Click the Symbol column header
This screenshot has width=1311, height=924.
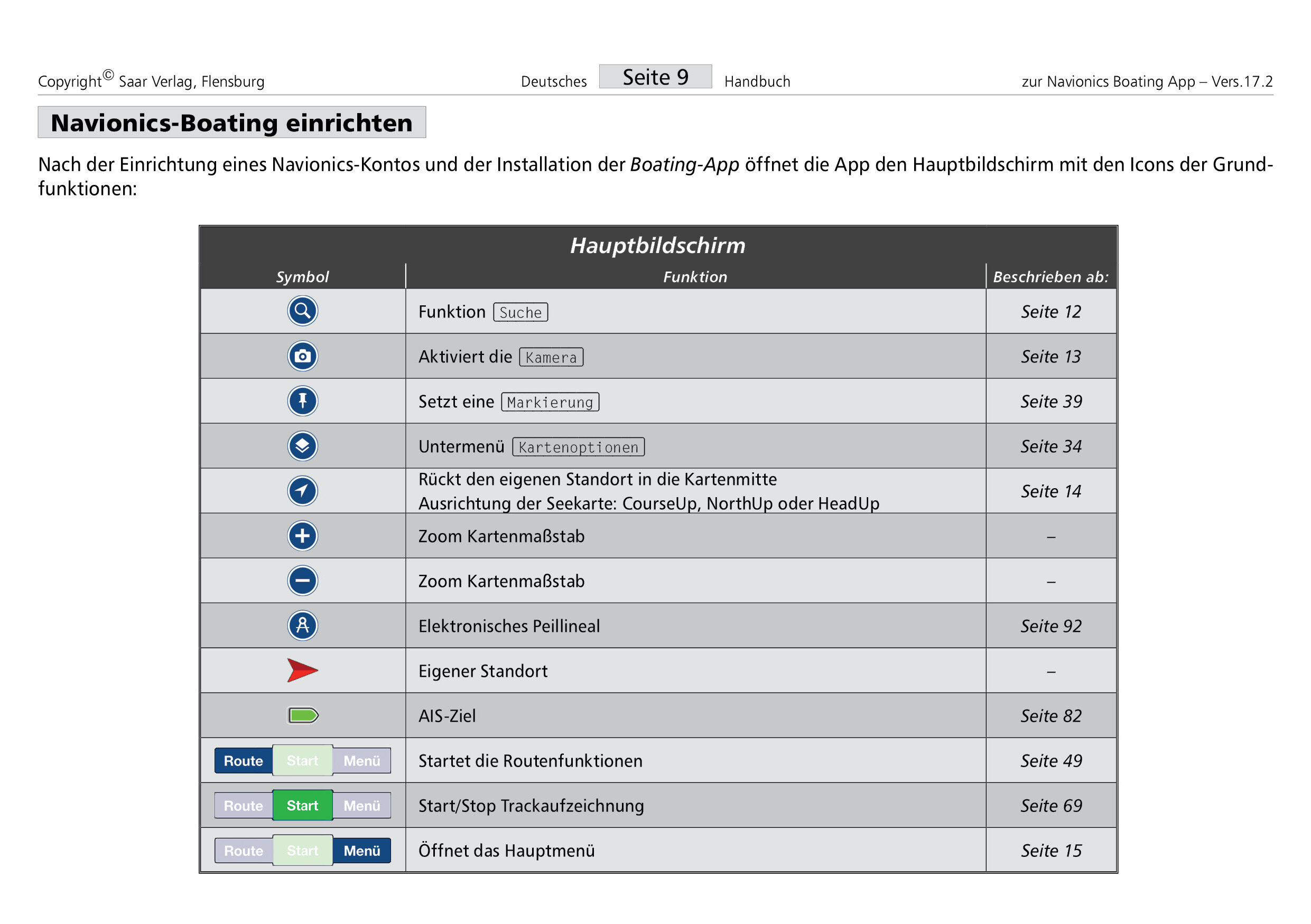[x=302, y=277]
